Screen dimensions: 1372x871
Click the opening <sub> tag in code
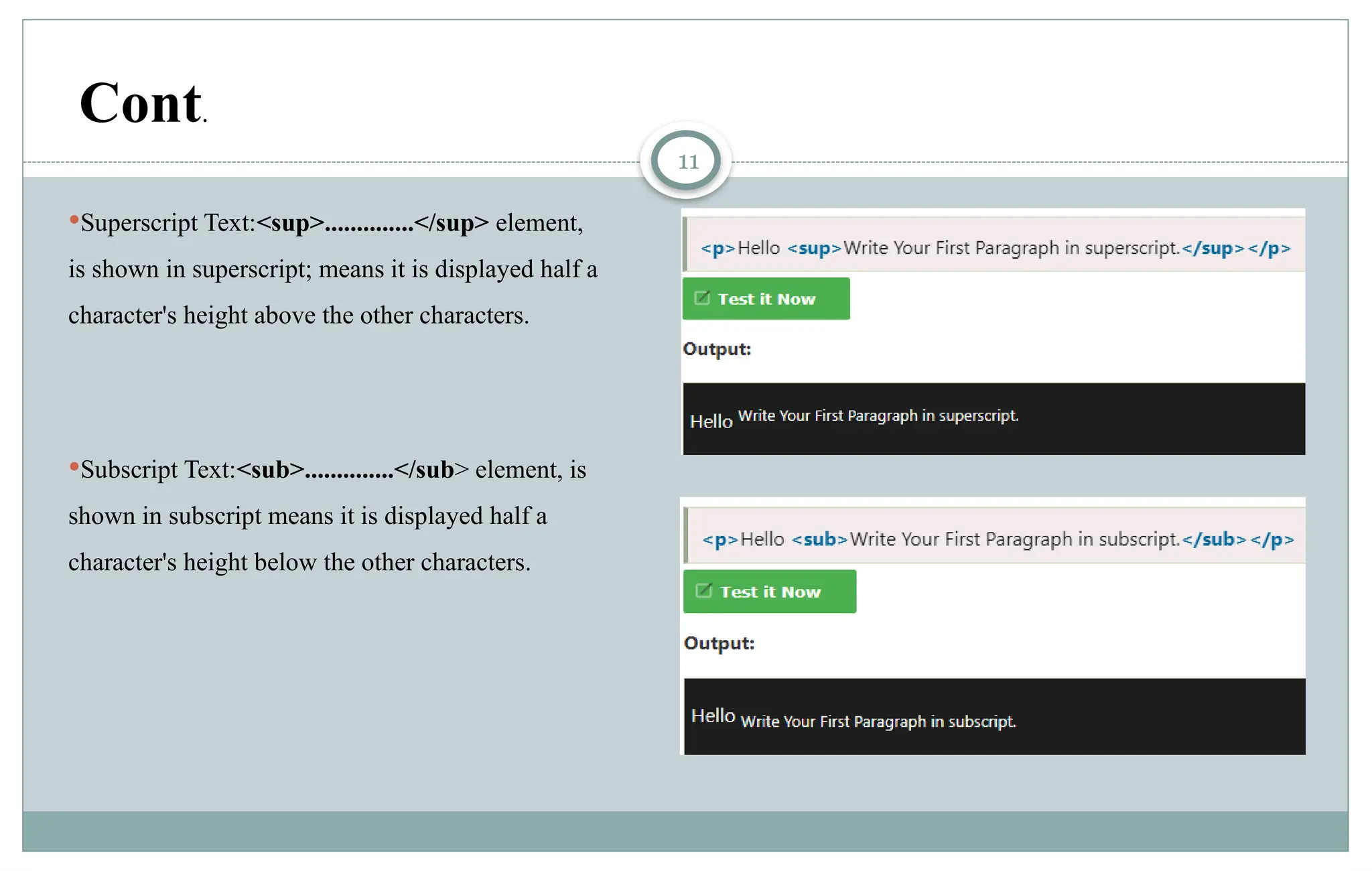click(819, 539)
